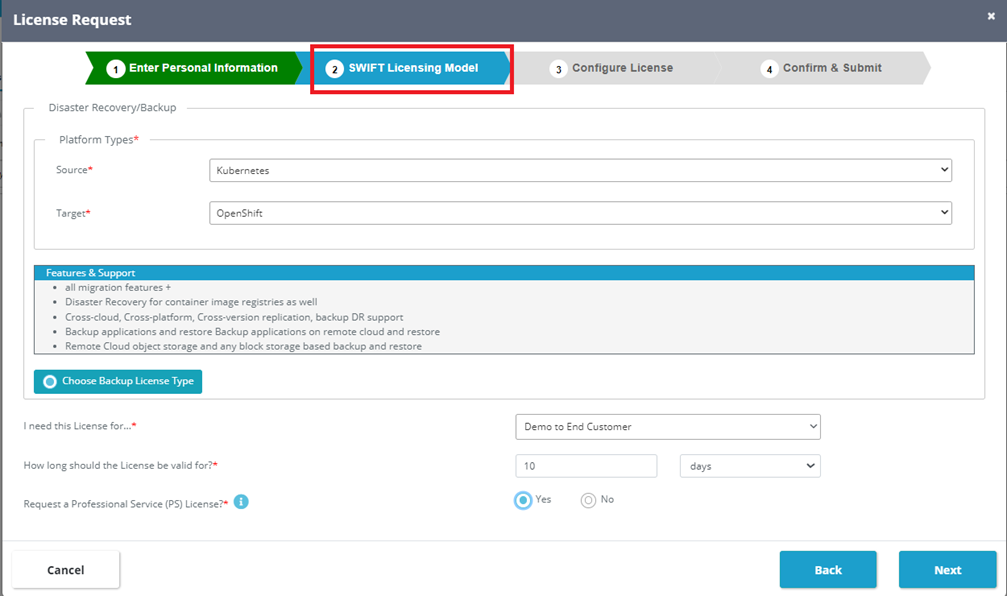Click 'Backup applications and restore' feature line
The height and width of the screenshot is (596, 1007).
[x=252, y=332]
